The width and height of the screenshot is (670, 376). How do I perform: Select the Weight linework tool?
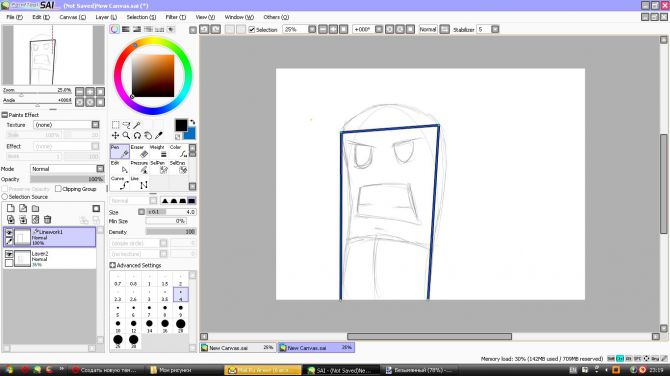159,151
